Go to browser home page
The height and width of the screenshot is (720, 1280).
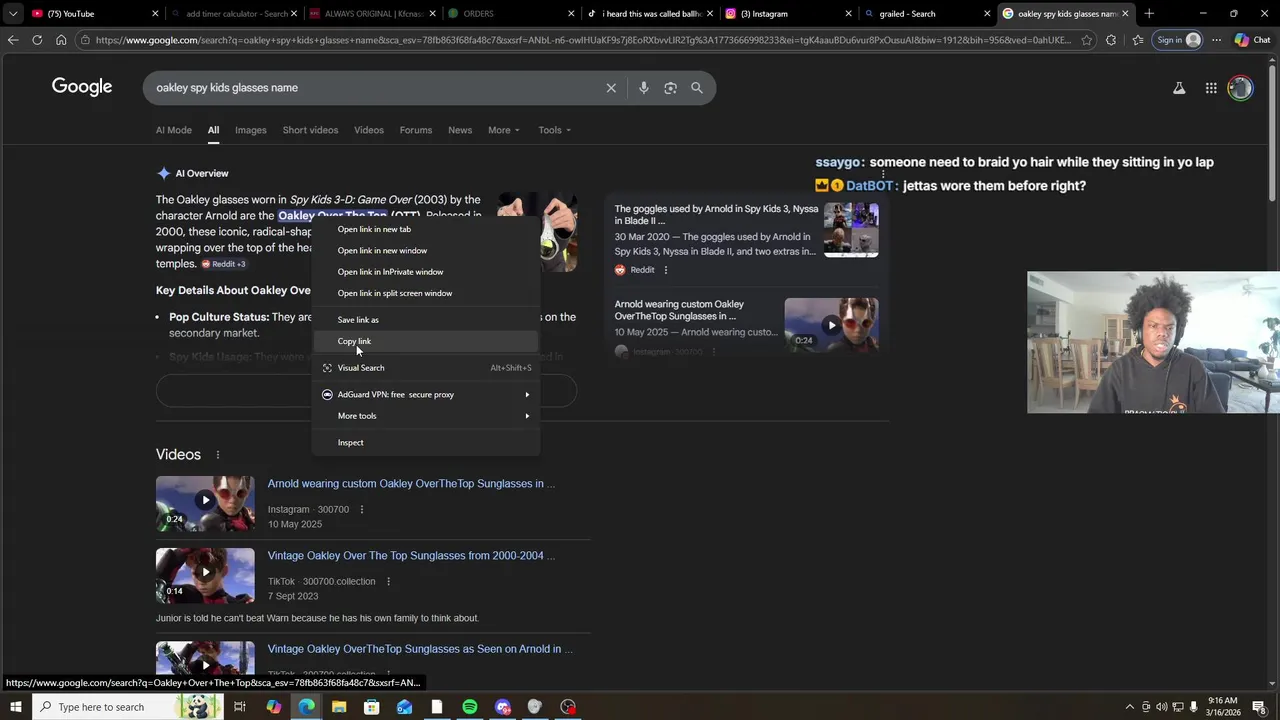(x=61, y=40)
